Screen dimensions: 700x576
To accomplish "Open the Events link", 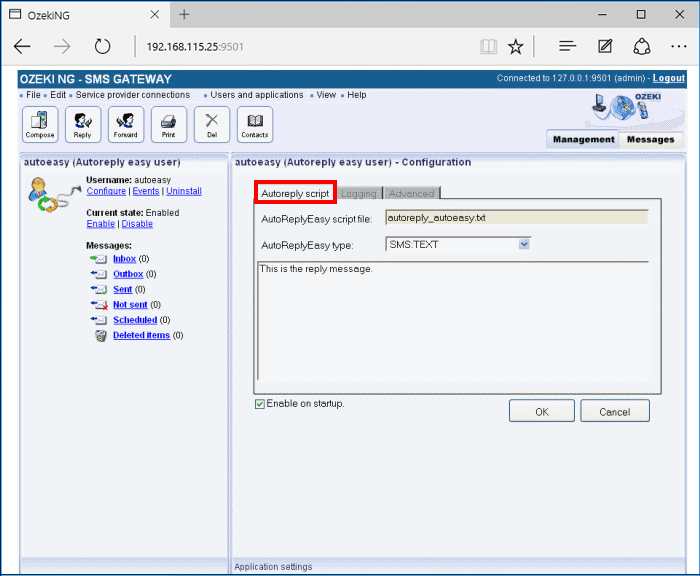I will (x=146, y=191).
